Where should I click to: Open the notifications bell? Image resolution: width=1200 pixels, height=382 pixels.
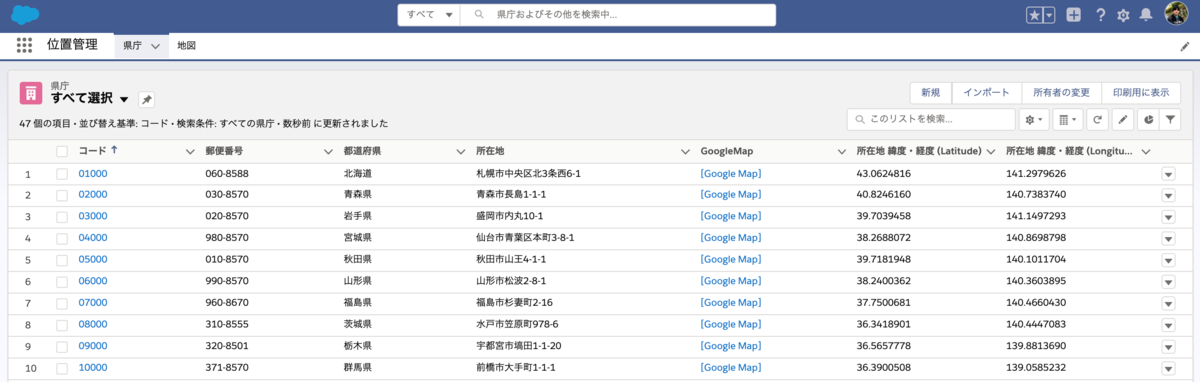[x=1146, y=15]
